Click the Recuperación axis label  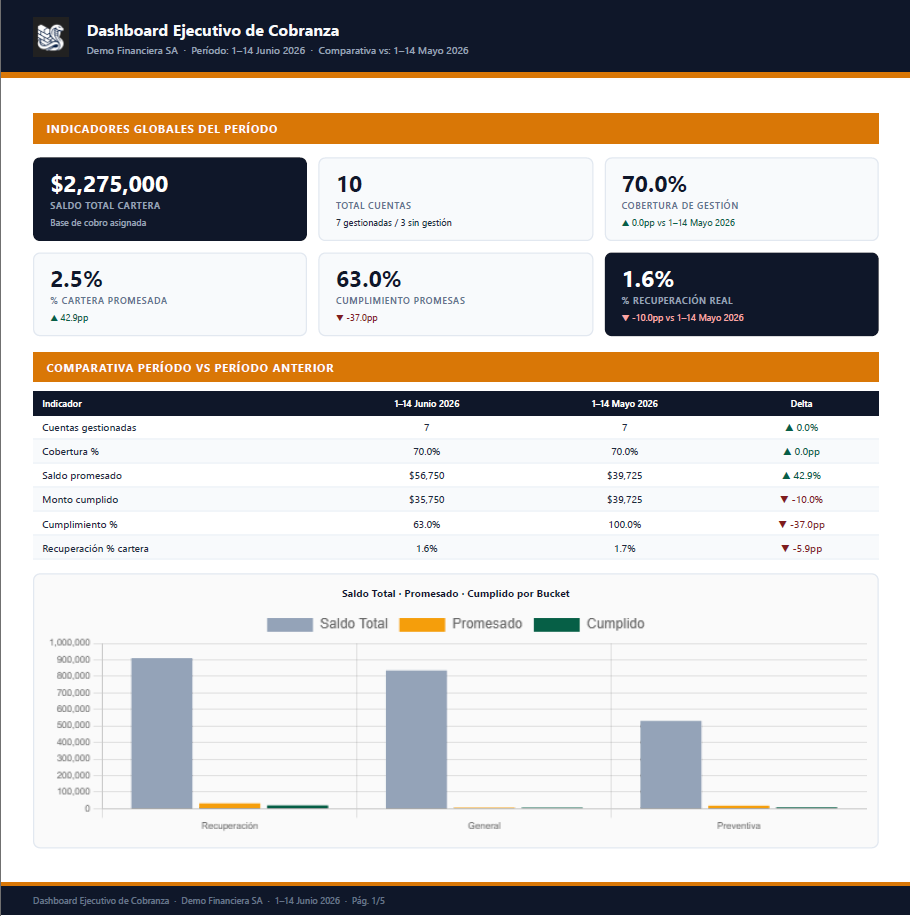[x=230, y=826]
